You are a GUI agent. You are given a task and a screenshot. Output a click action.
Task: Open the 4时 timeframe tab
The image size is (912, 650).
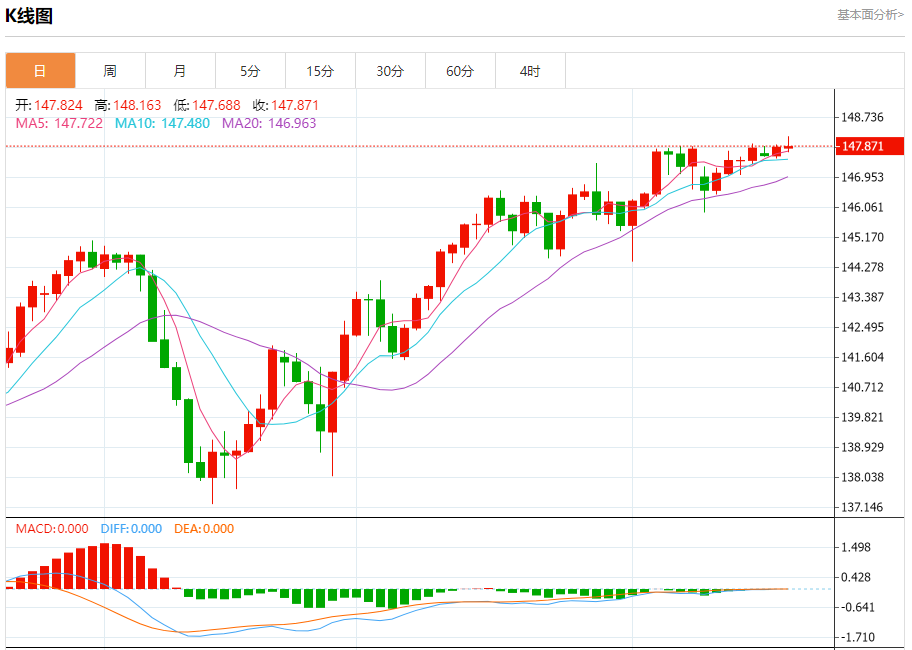530,71
